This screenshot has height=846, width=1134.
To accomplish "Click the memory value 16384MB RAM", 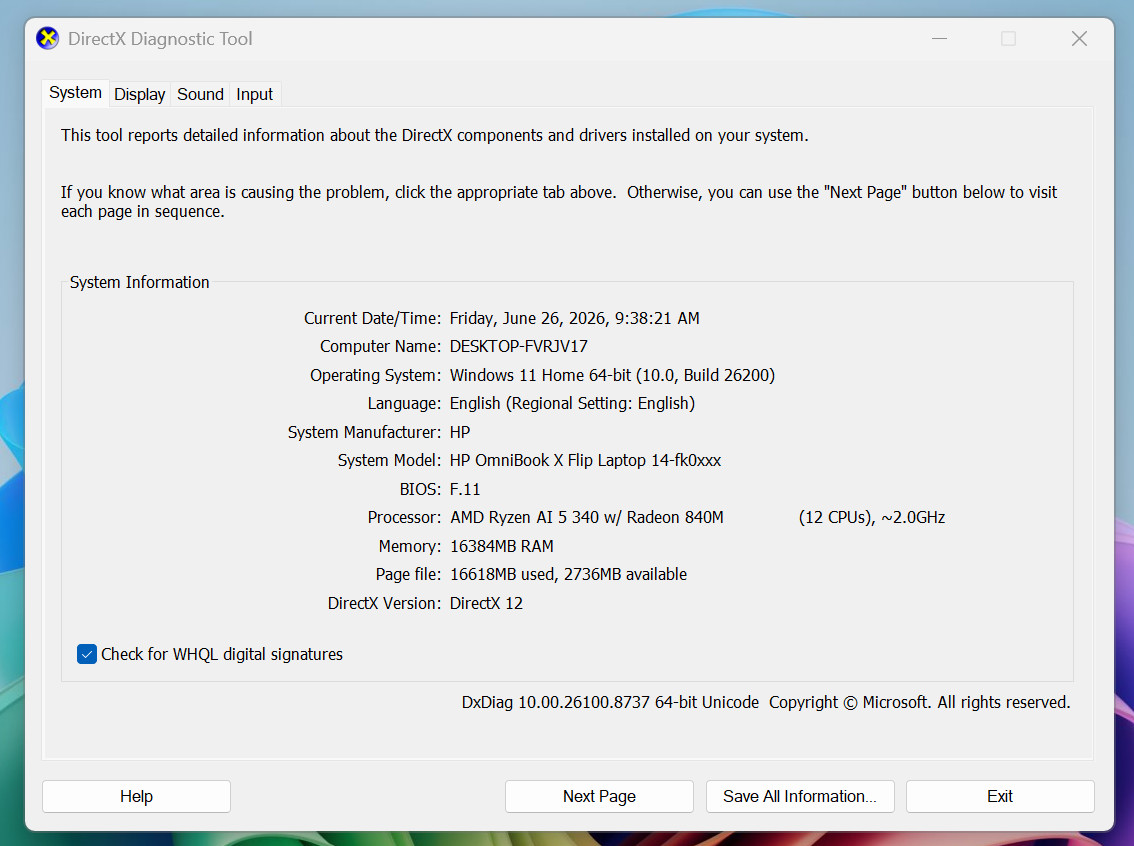I will tap(502, 547).
